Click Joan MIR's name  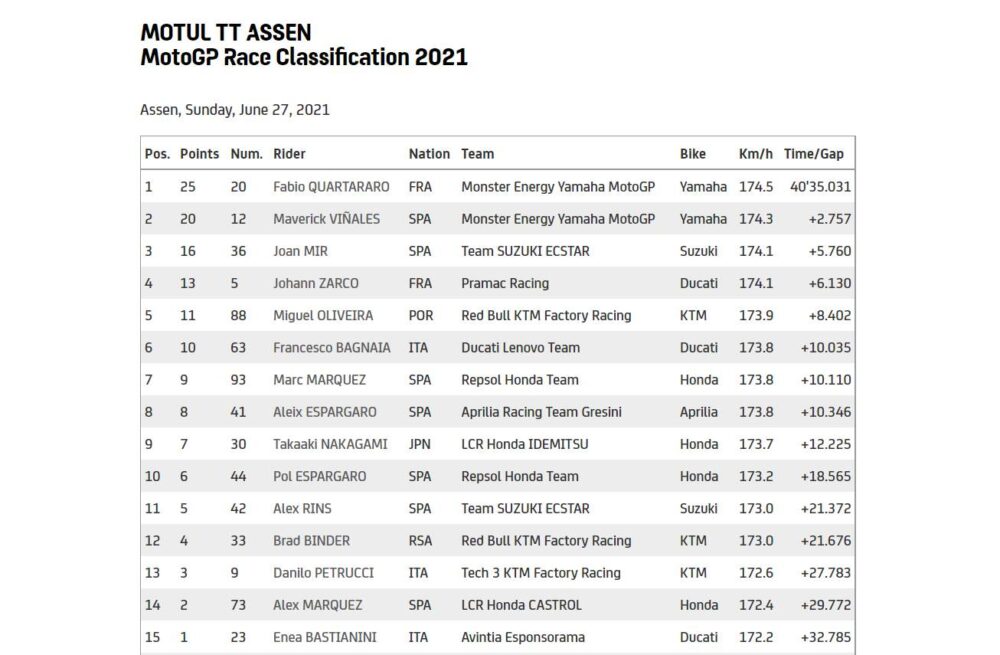point(300,251)
